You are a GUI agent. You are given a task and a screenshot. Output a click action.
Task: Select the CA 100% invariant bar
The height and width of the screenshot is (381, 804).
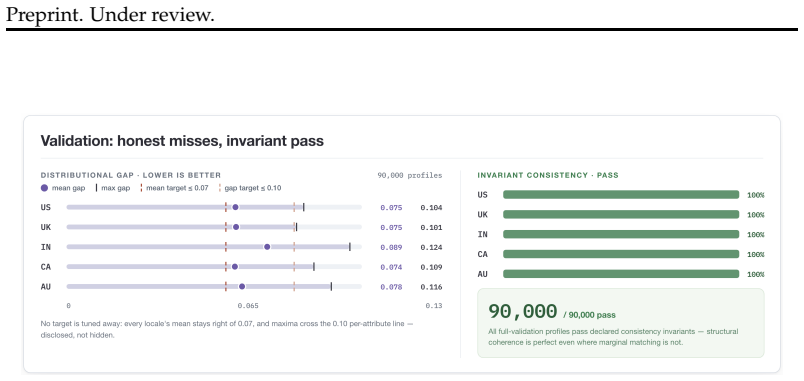coord(621,254)
